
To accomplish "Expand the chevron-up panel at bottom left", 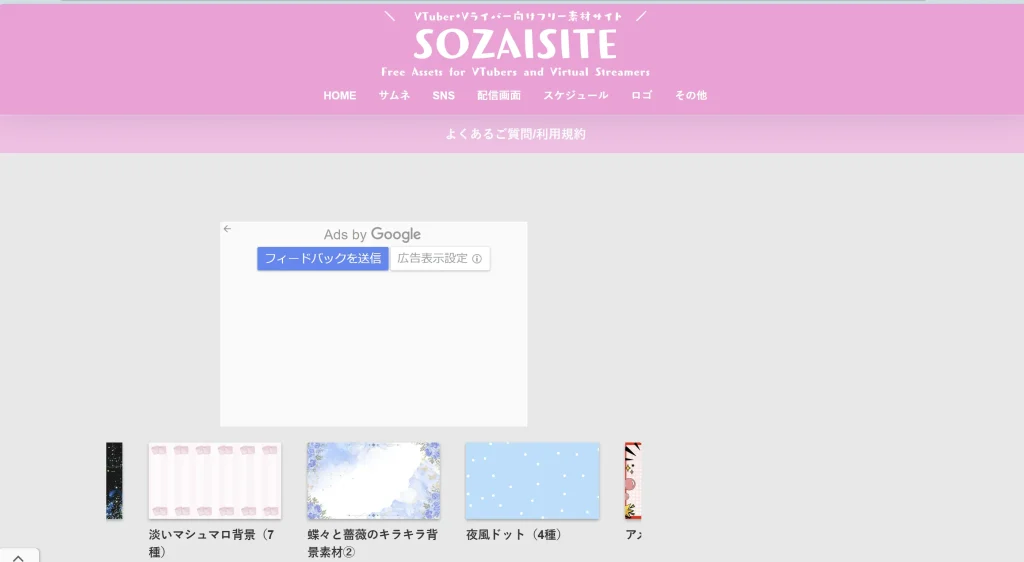I will [19, 555].
